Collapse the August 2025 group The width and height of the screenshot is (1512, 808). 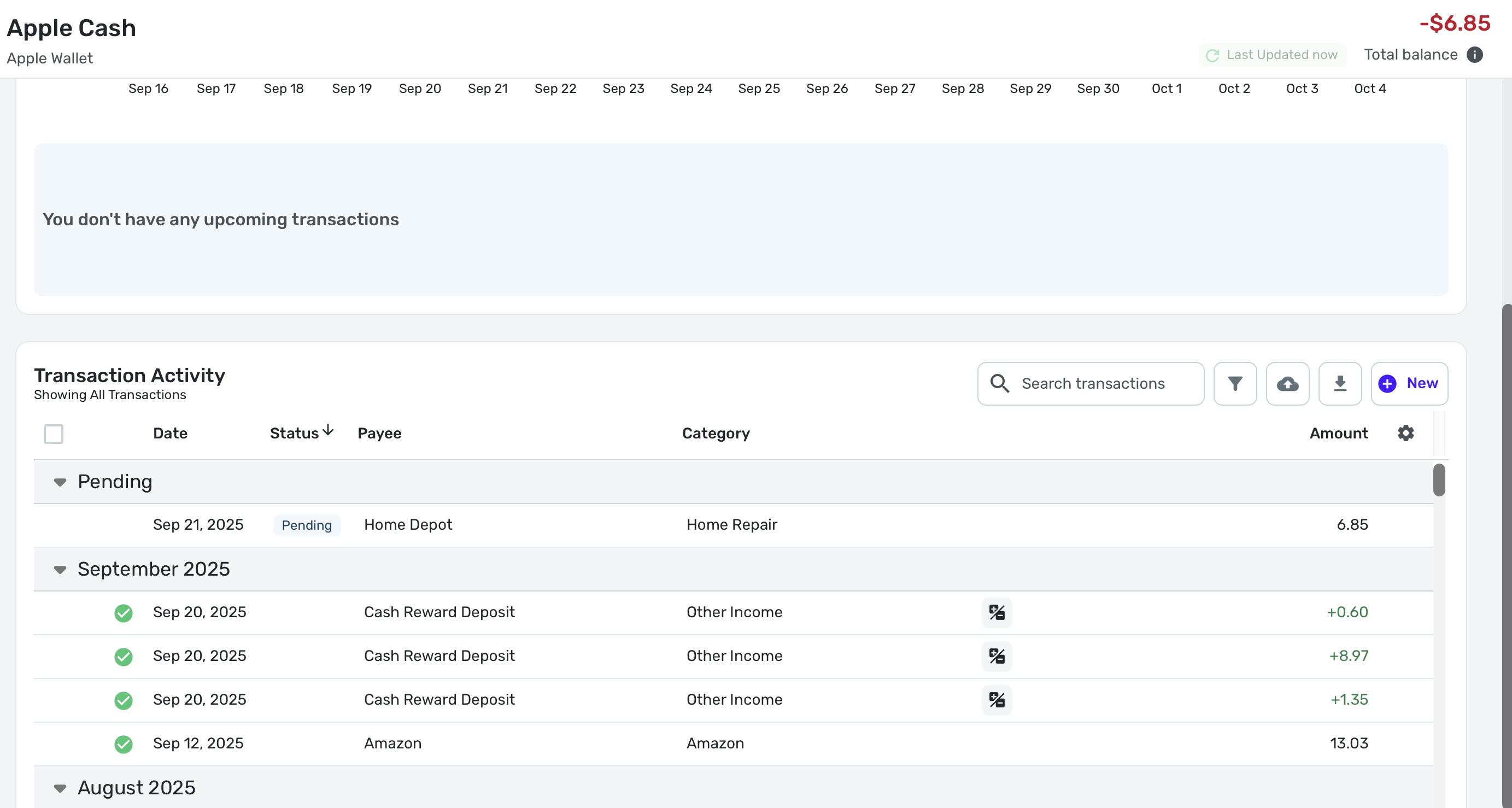[60, 788]
